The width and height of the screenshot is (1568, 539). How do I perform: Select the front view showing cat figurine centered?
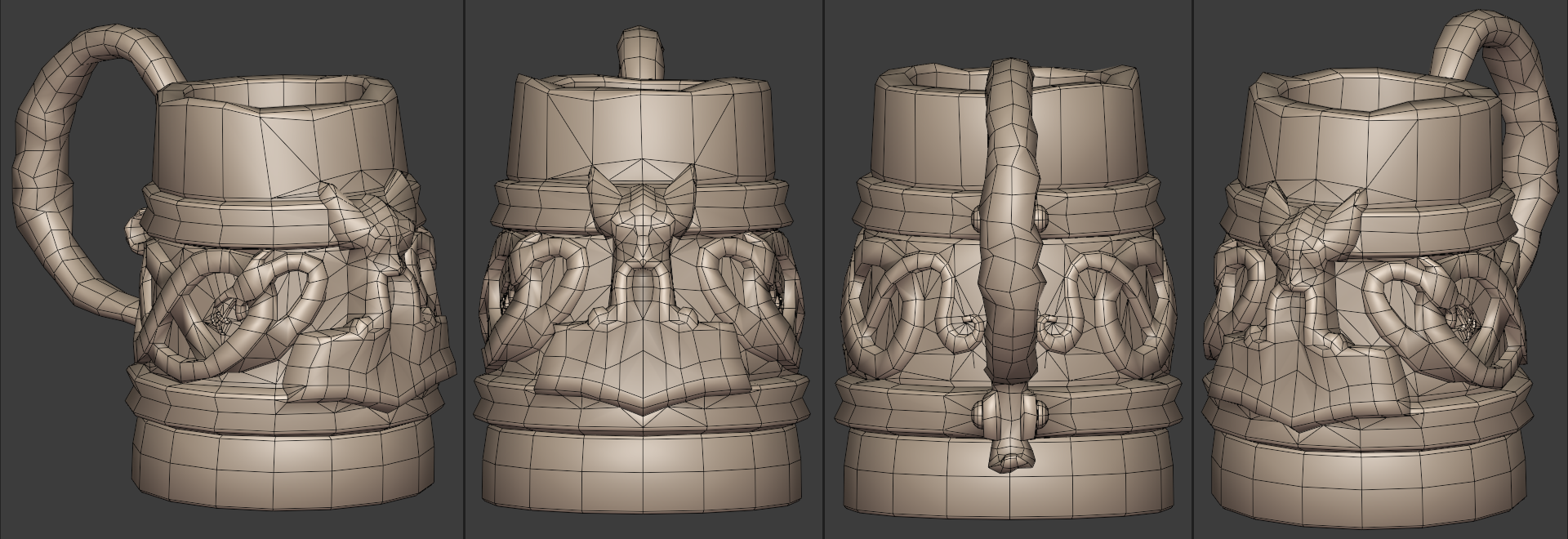[644, 269]
